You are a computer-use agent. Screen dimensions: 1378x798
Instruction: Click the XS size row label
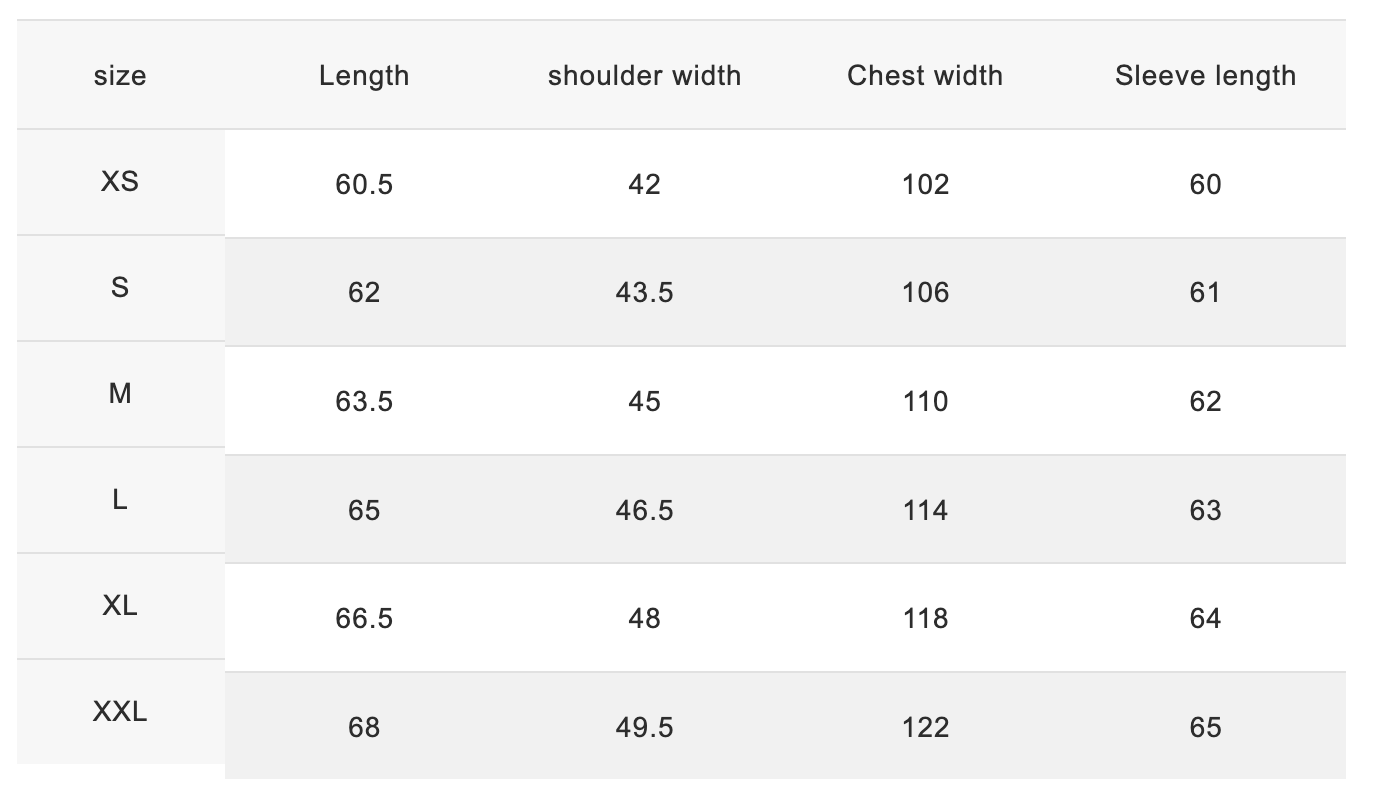coord(120,182)
